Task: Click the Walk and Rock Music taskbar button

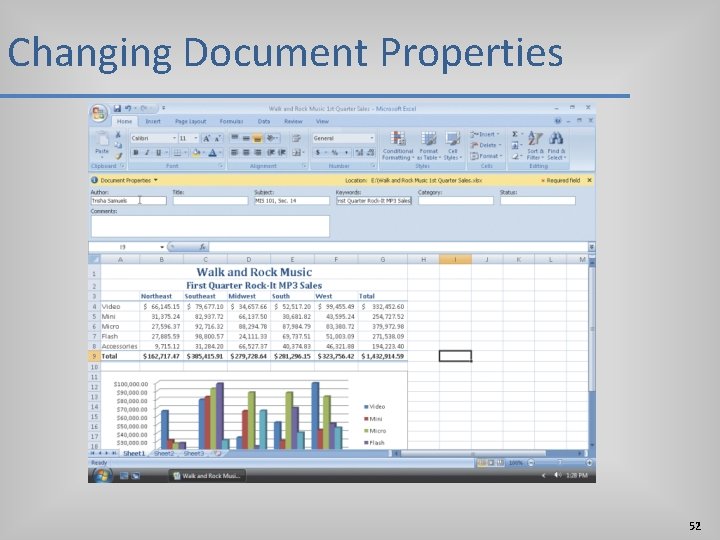Action: pos(206,476)
